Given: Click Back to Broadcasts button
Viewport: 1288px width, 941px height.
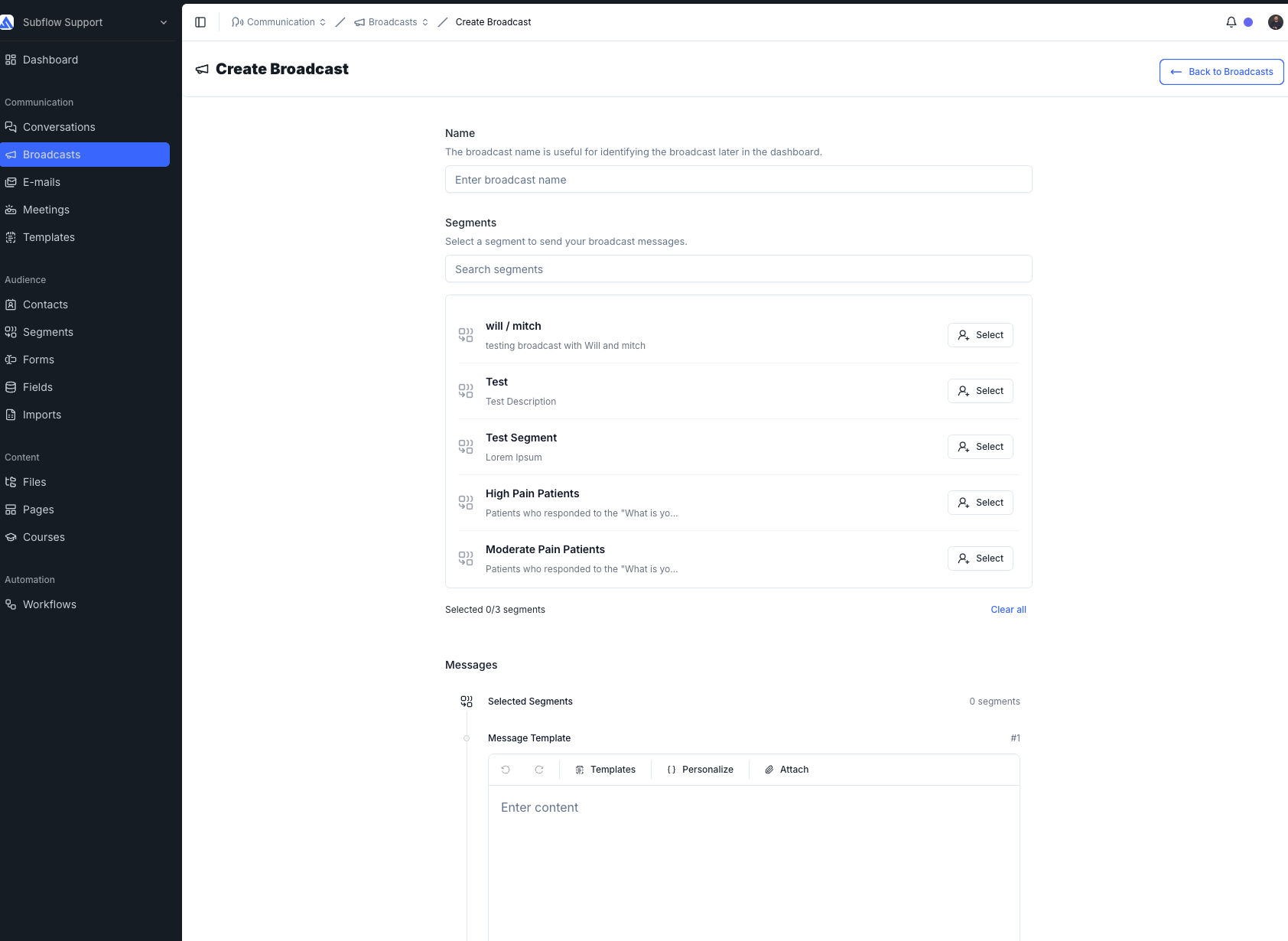Looking at the screenshot, I should coord(1221,72).
